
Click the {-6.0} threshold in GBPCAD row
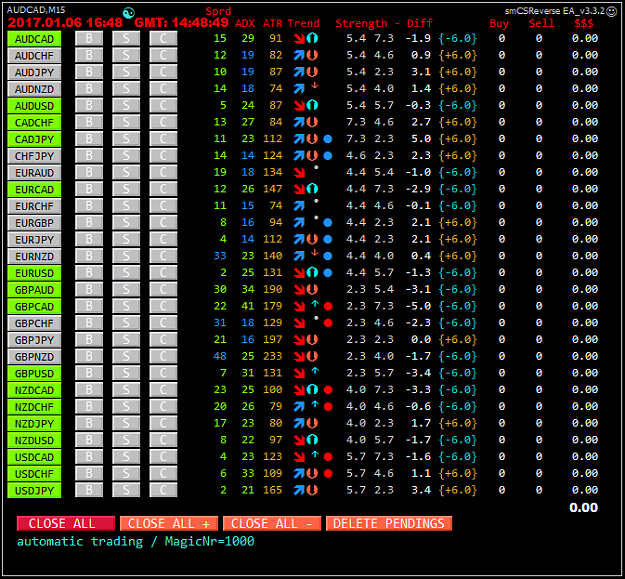pyautogui.click(x=458, y=306)
